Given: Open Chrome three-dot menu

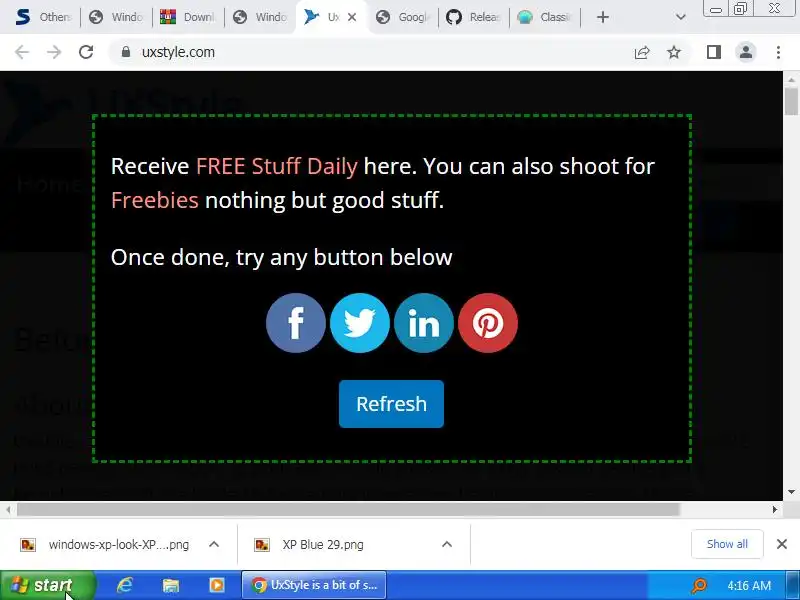Looking at the screenshot, I should 778,52.
